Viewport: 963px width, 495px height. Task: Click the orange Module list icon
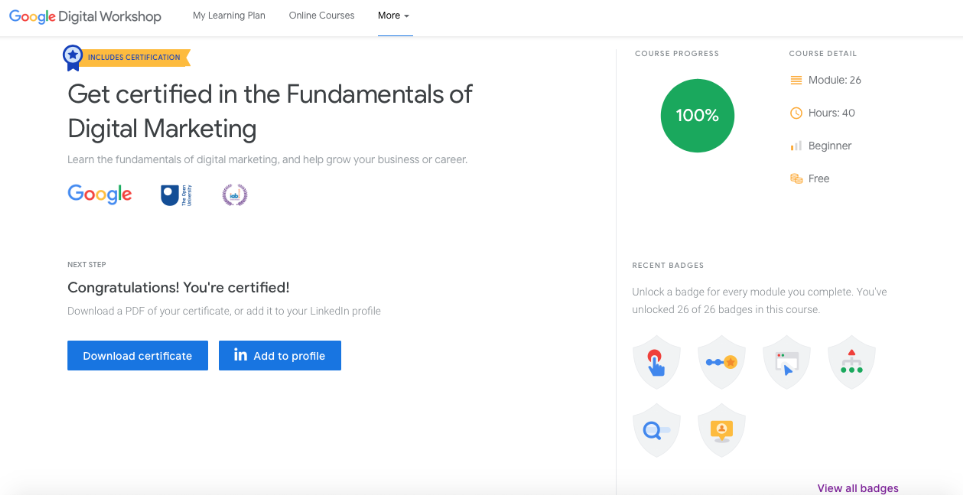pyautogui.click(x=796, y=80)
